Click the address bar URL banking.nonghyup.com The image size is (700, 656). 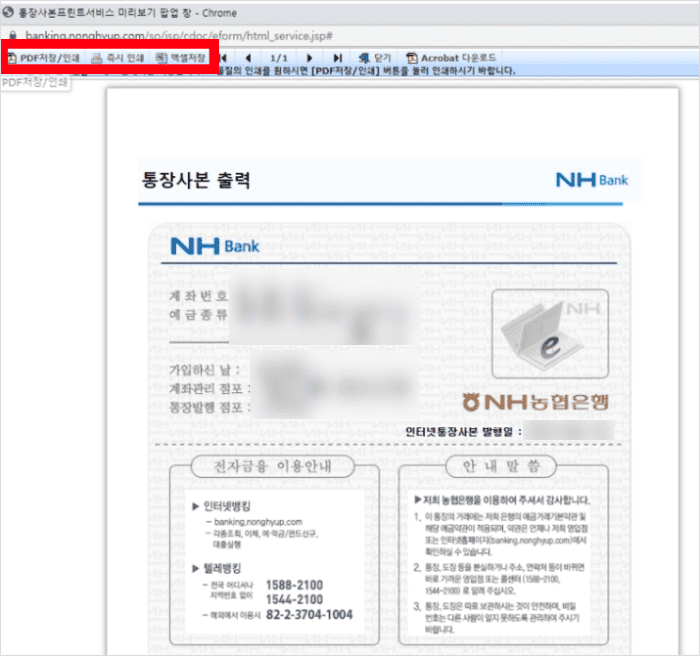(x=179, y=36)
